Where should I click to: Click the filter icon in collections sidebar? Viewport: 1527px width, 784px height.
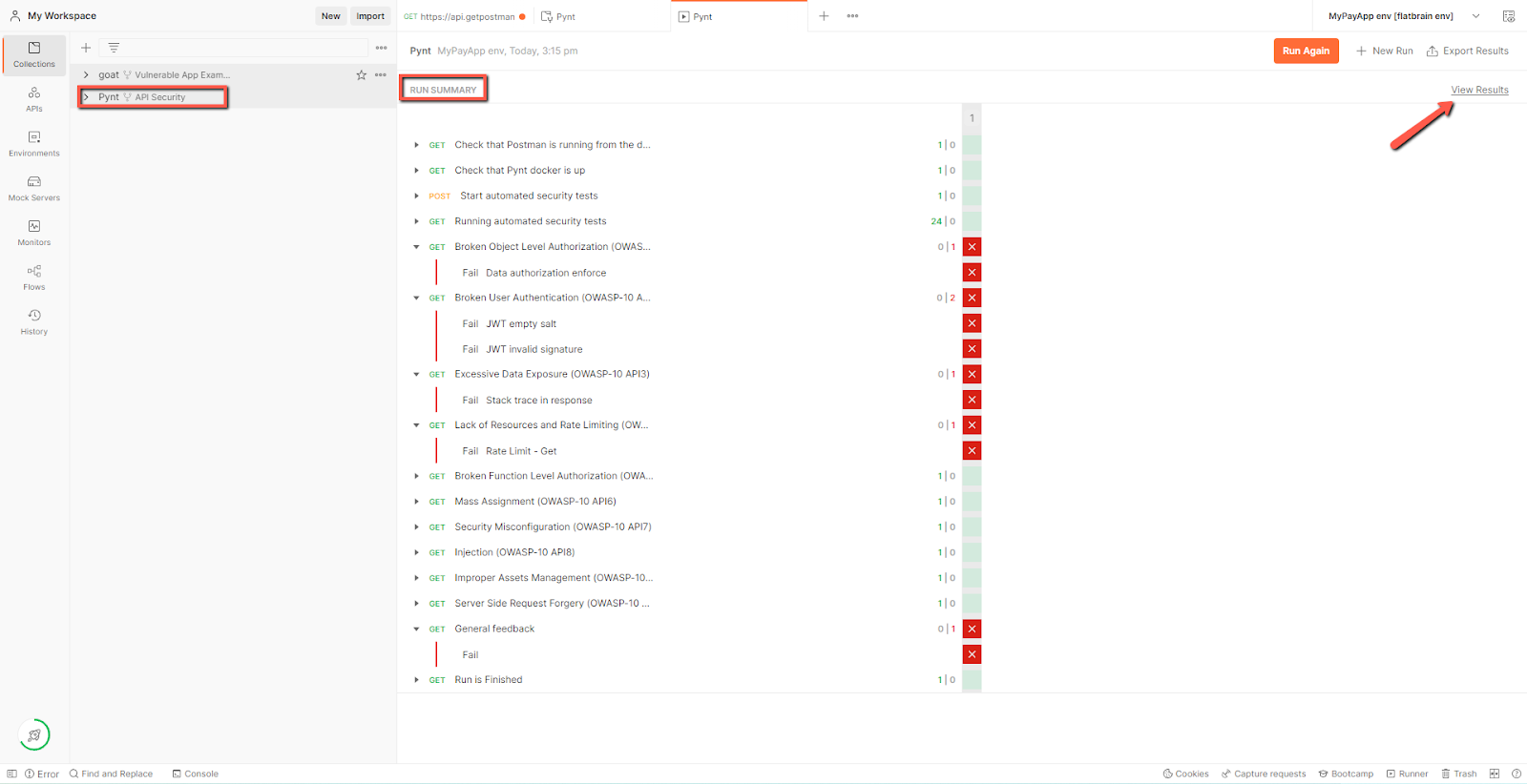click(x=114, y=48)
